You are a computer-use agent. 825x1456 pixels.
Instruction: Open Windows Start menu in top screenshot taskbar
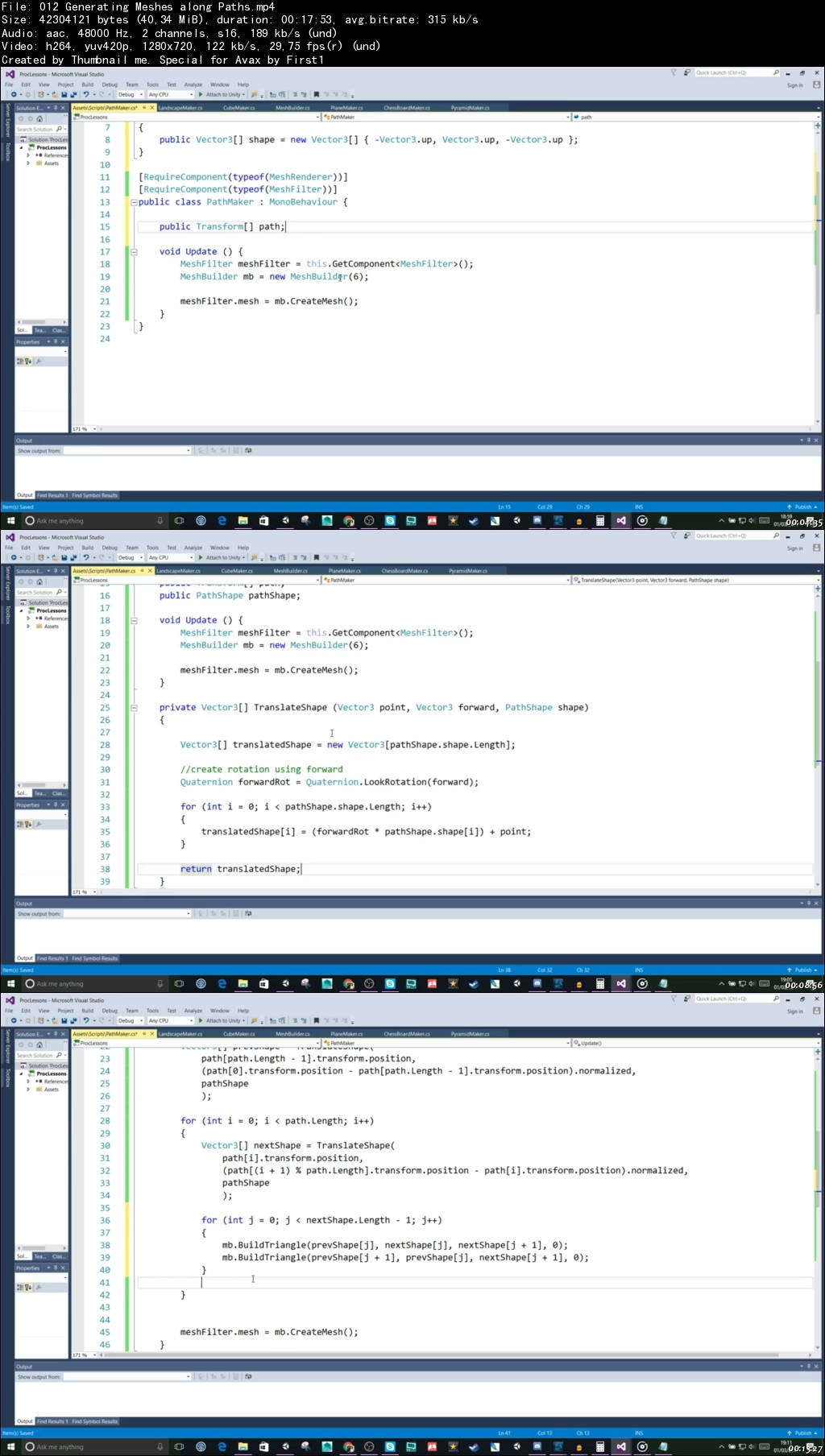pos(11,521)
